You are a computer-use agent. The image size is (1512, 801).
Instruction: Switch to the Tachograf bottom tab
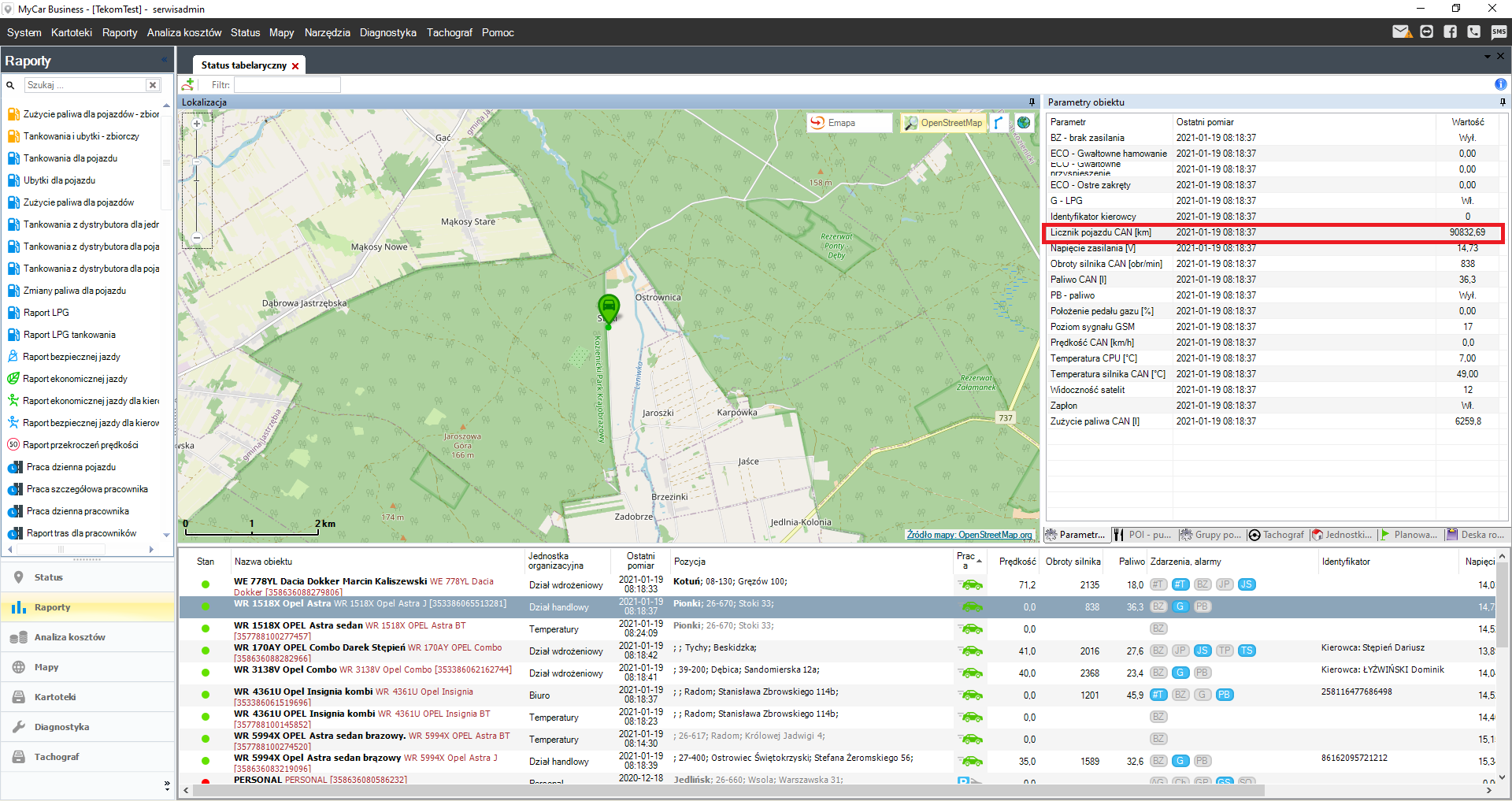1277,535
